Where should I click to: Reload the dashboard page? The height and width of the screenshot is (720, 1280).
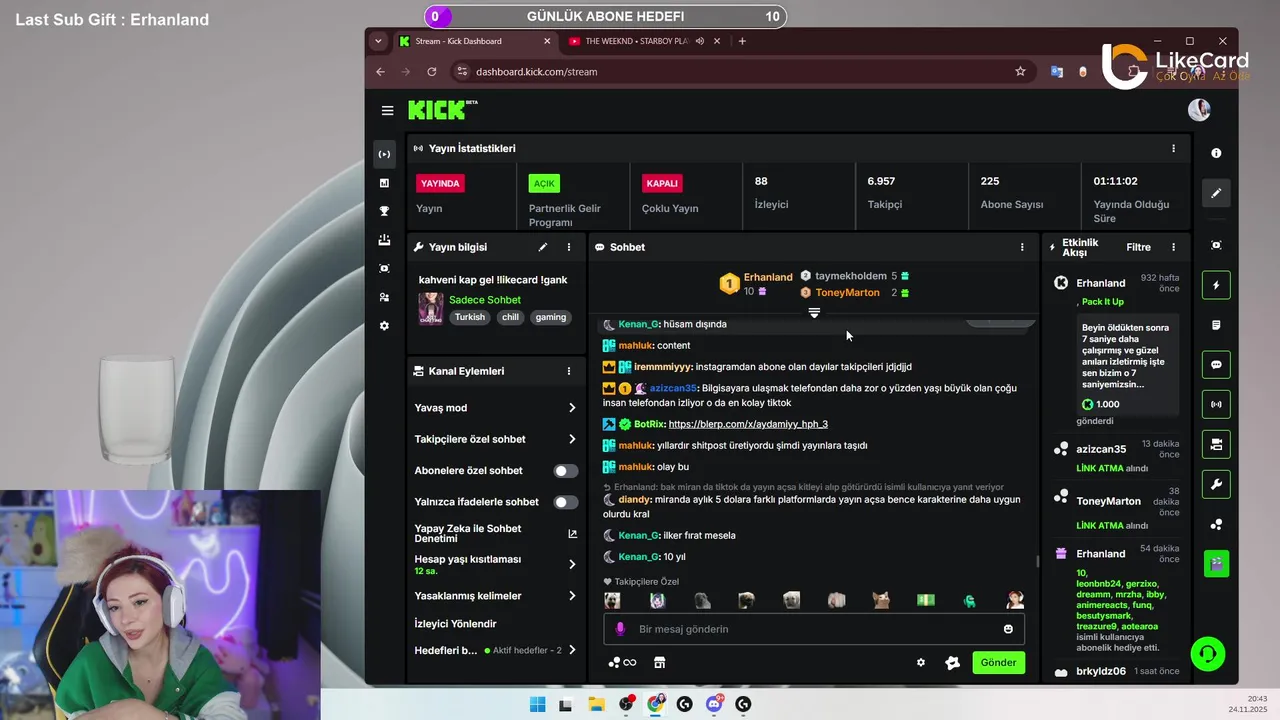tap(431, 72)
